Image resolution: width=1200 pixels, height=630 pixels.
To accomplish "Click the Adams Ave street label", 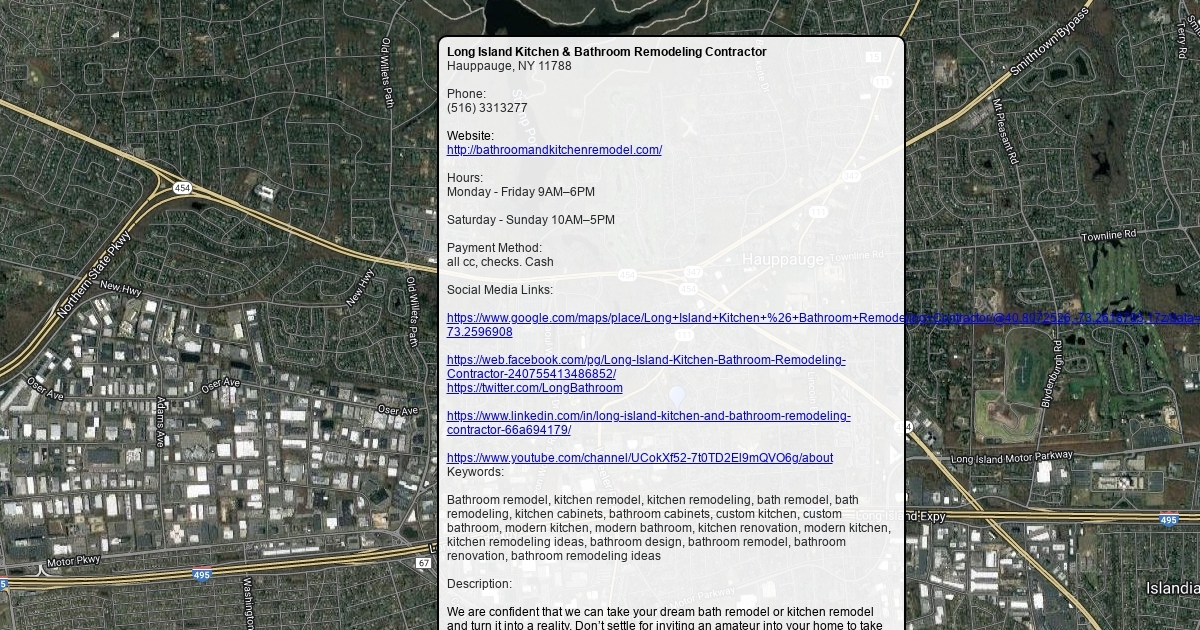I will tap(161, 421).
